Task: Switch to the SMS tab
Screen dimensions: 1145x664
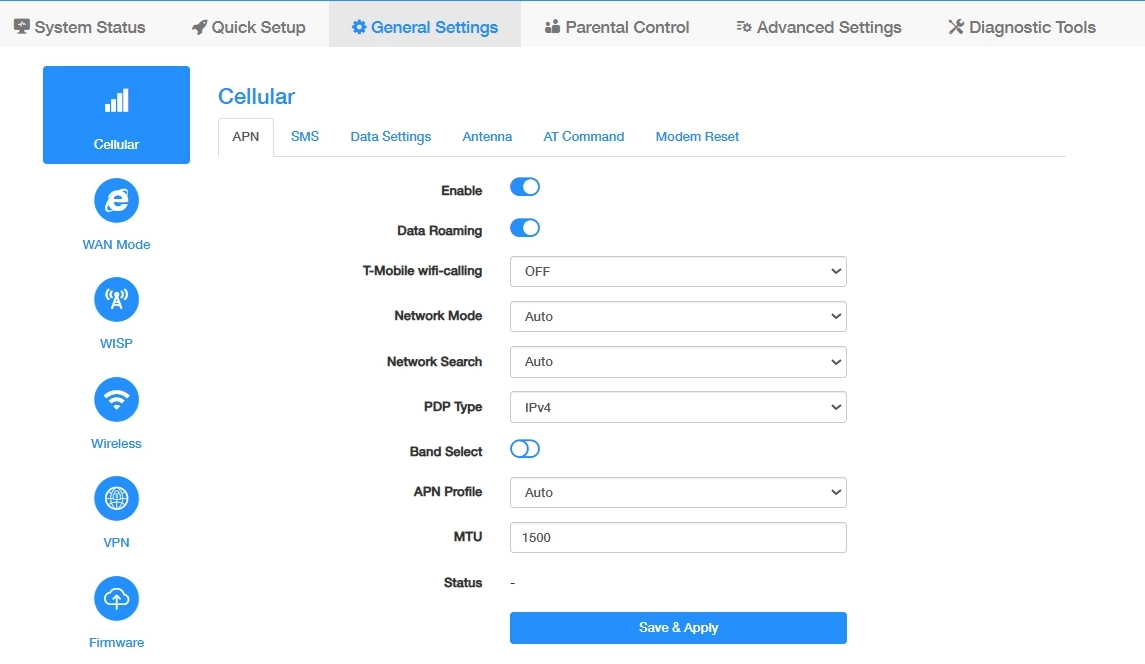Action: click(x=305, y=136)
